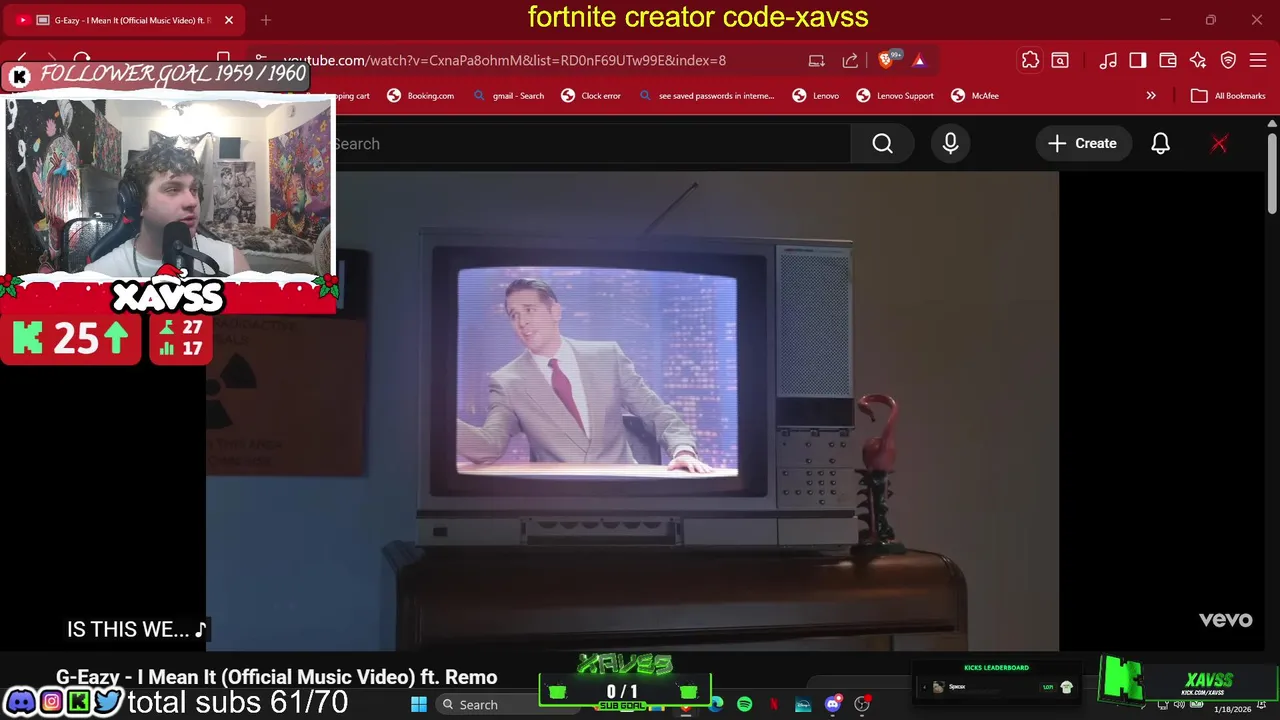Click the address bar URL text
Screen dimensions: 1280x720
[505, 60]
